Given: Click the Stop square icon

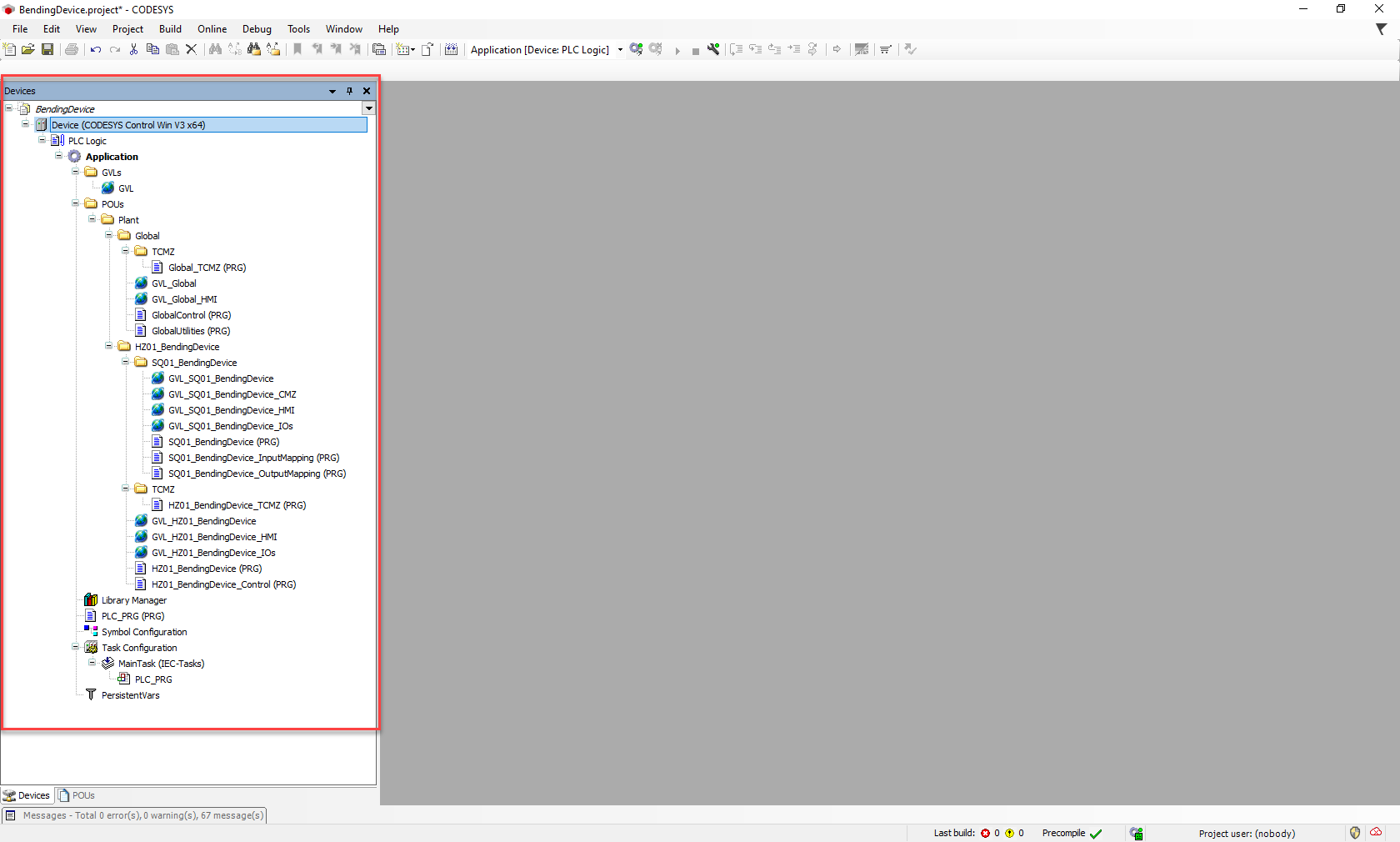Looking at the screenshot, I should pyautogui.click(x=696, y=51).
